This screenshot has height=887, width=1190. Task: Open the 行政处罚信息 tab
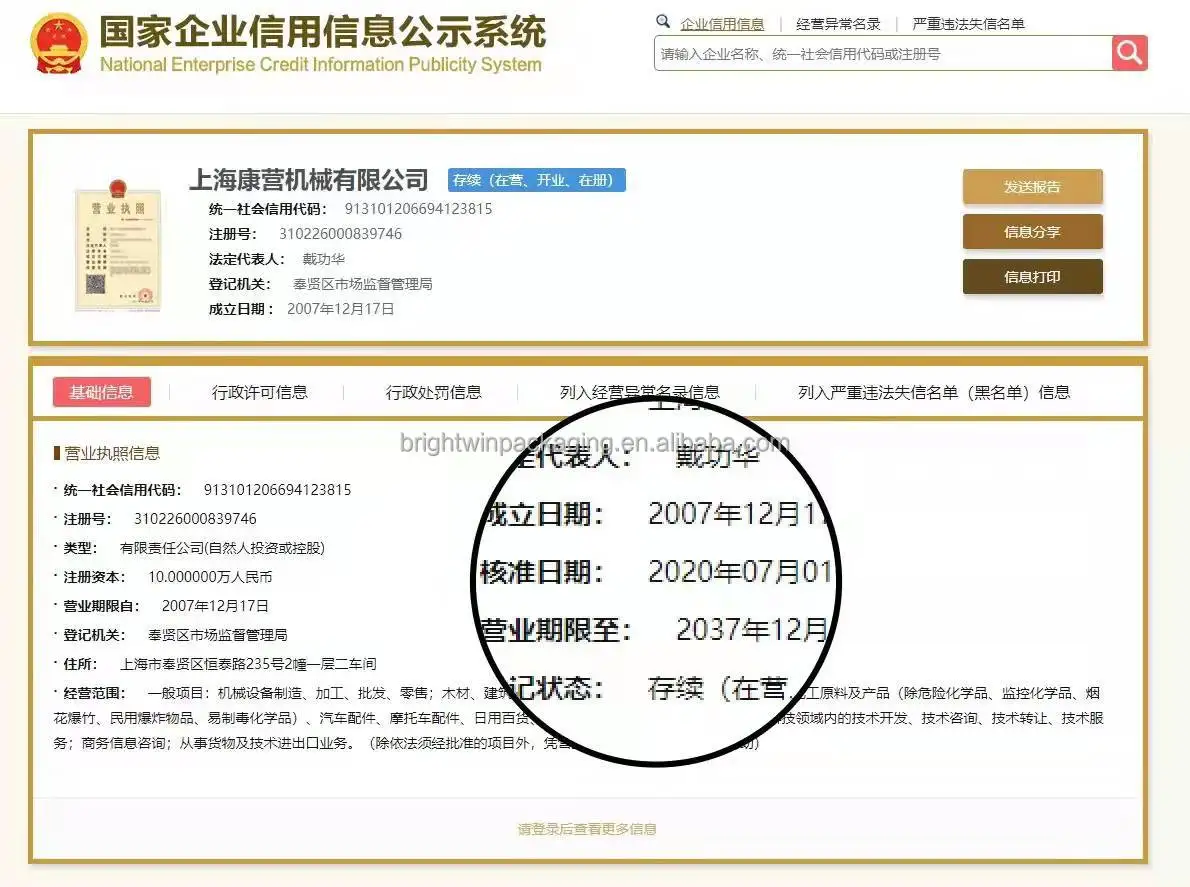433,392
